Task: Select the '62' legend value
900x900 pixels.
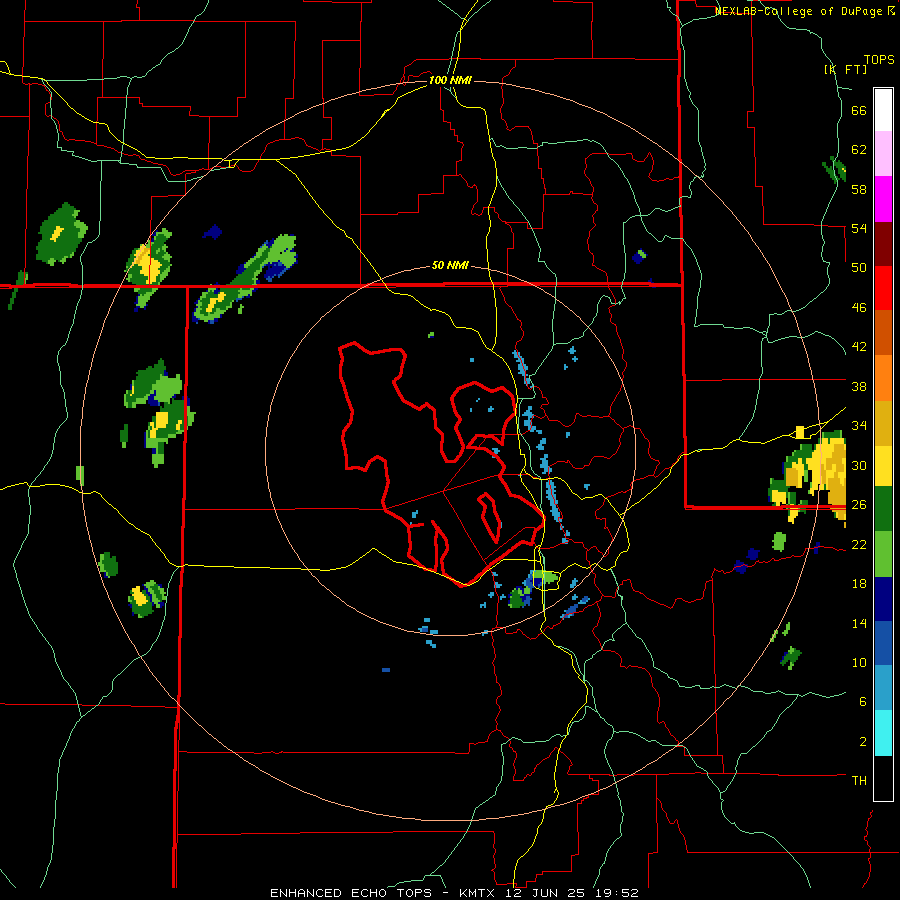Action: pos(859,150)
